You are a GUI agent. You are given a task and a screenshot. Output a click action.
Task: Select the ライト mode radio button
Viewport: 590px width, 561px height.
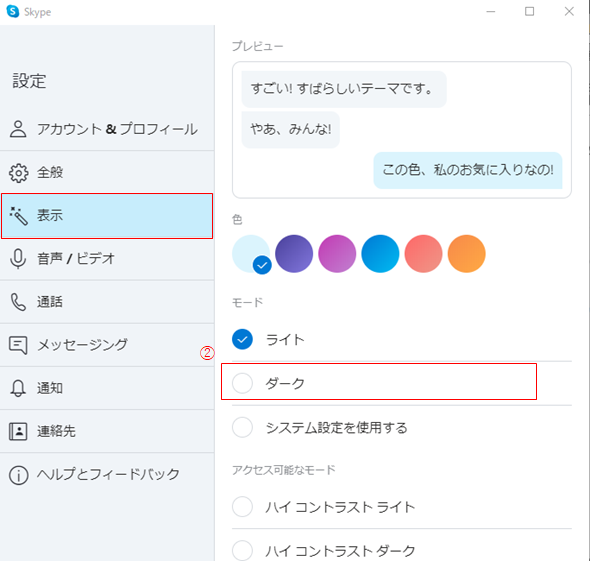pos(242,339)
